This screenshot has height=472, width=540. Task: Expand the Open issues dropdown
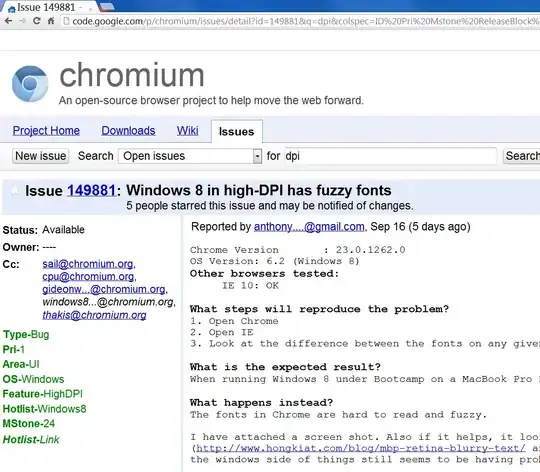point(190,156)
